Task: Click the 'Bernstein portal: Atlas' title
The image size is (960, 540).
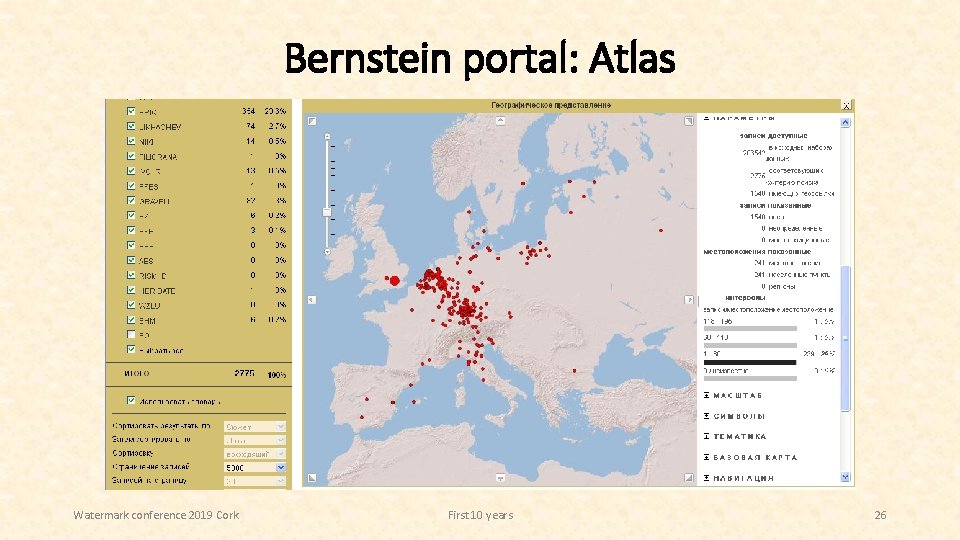Action: pyautogui.click(x=480, y=59)
